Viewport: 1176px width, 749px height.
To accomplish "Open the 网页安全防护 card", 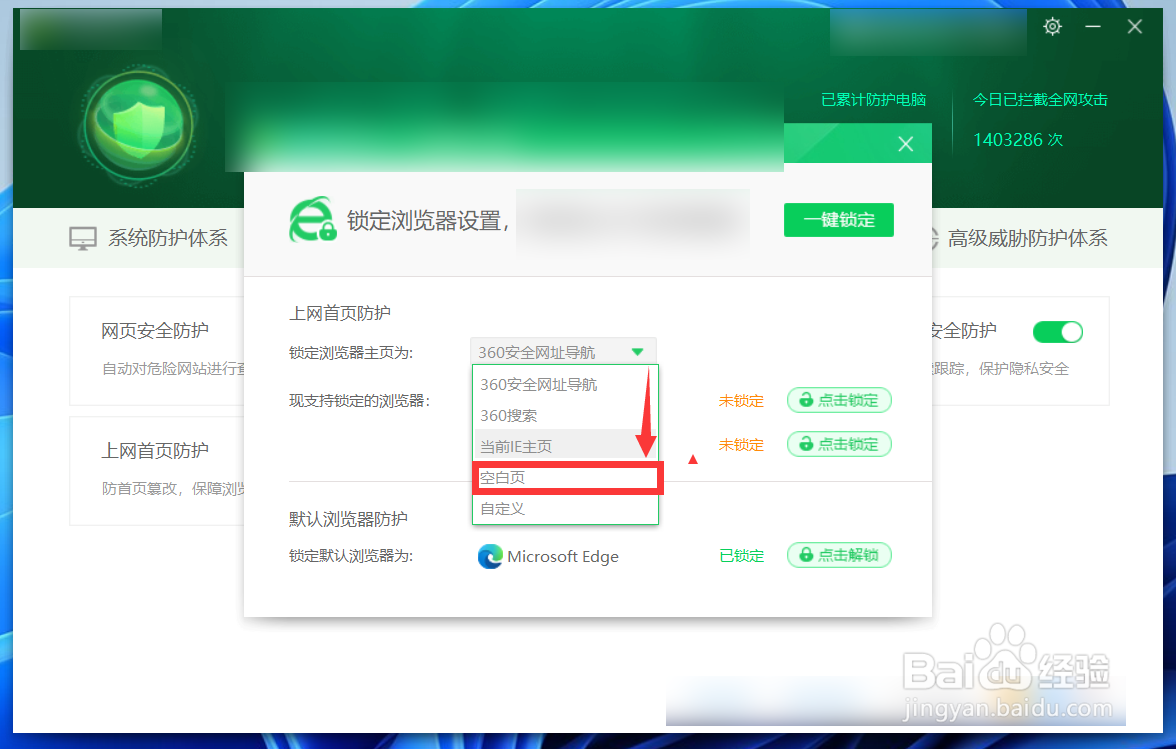I will pos(158,351).
